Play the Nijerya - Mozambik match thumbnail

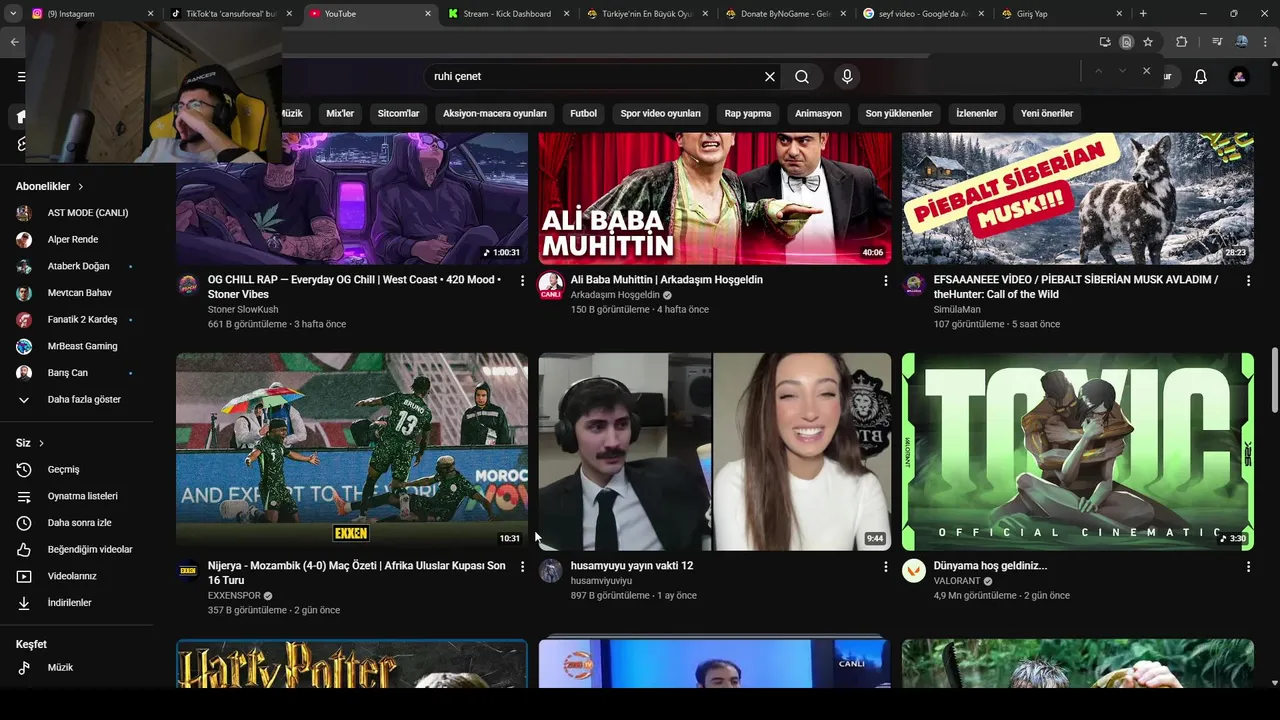tap(352, 452)
